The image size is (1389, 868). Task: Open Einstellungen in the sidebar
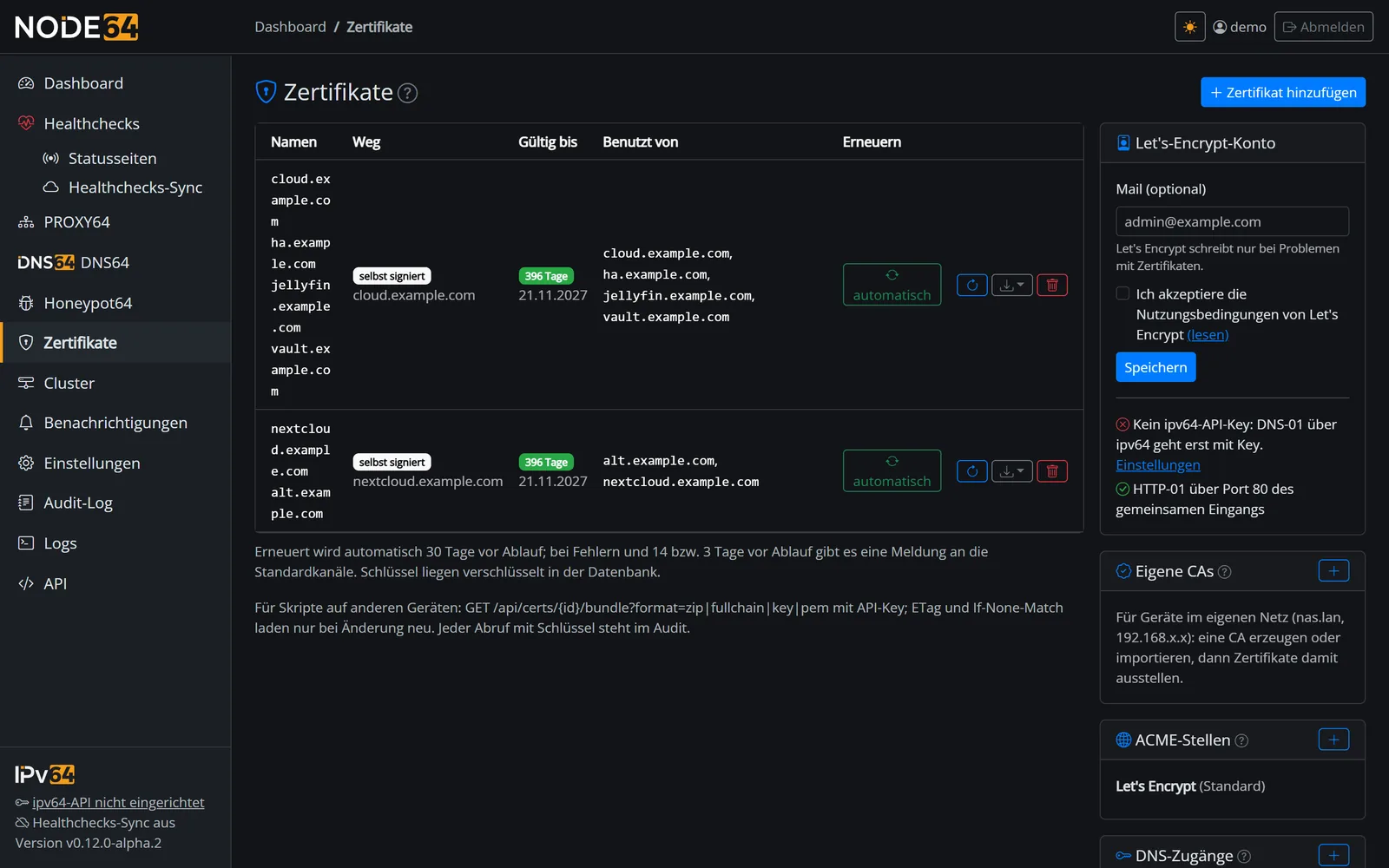[x=115, y=463]
